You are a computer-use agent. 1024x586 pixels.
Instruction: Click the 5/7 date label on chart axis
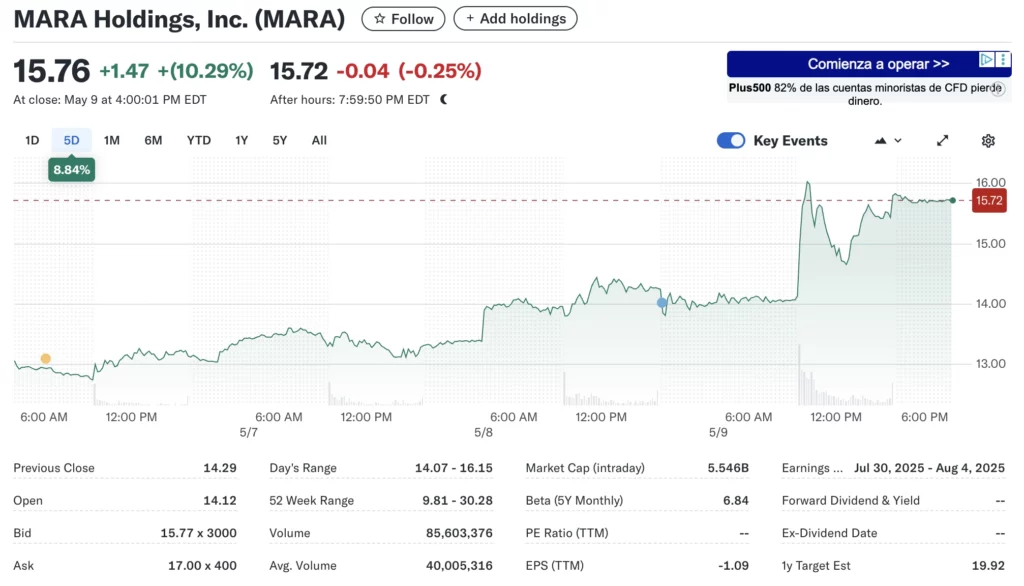coord(248,432)
